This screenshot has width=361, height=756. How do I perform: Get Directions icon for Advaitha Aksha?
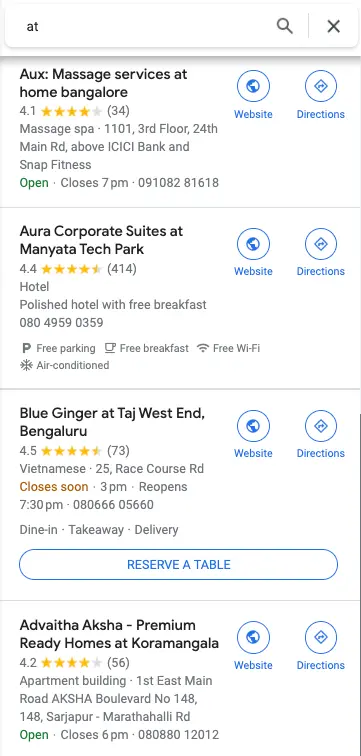click(x=321, y=637)
